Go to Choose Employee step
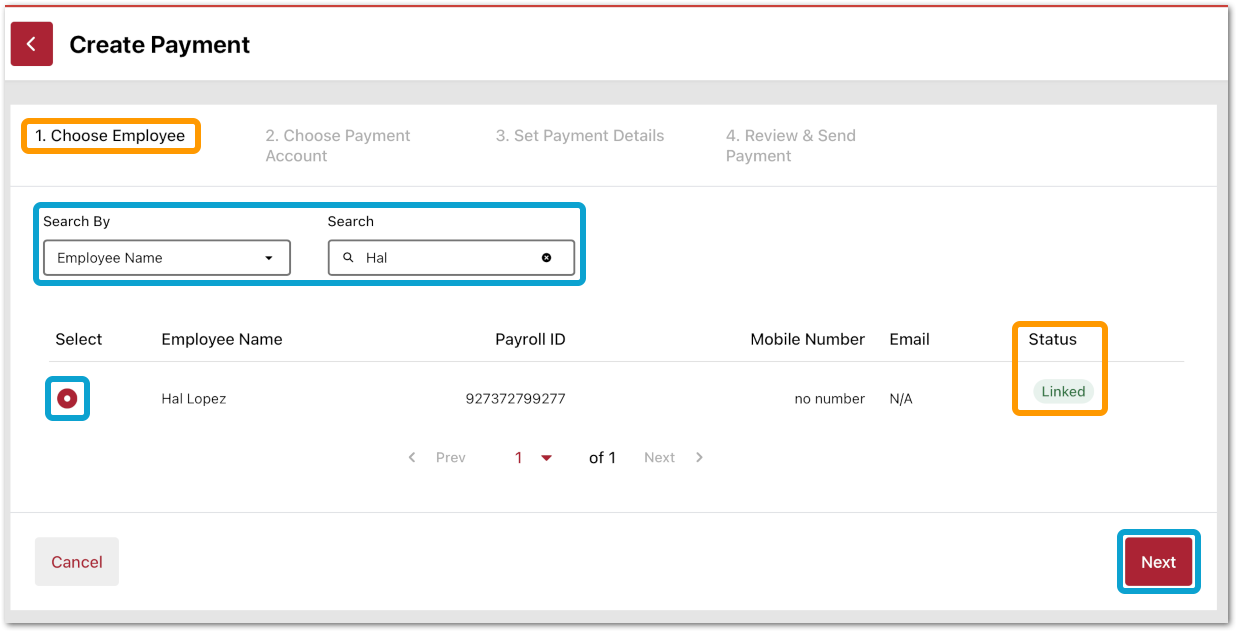 click(110, 136)
